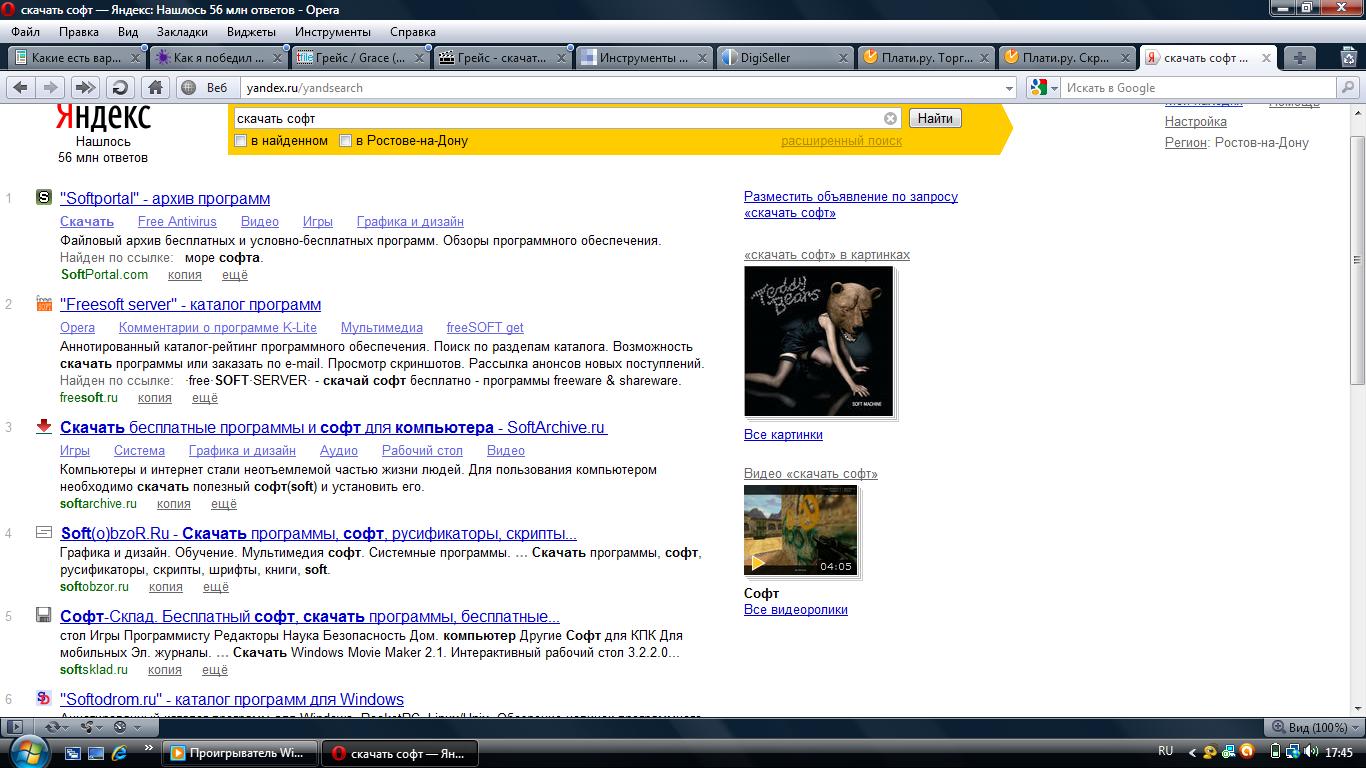Switch to the 'Как я победил' tab
This screenshot has width=1366, height=768.
(219, 57)
